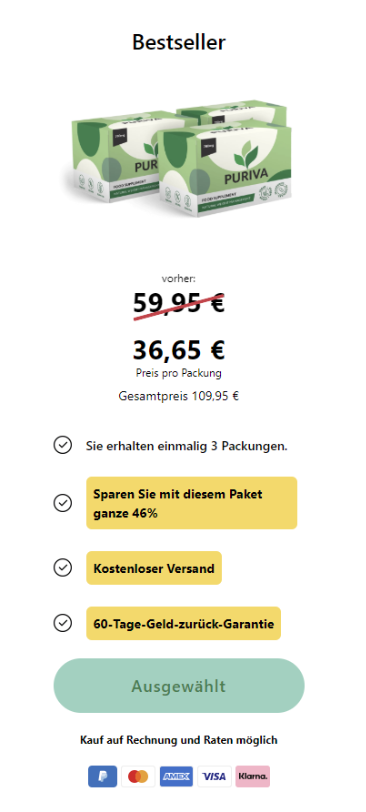Click checkmark icon beside 3 Packungen text
366x812 pixels.
[63, 445]
